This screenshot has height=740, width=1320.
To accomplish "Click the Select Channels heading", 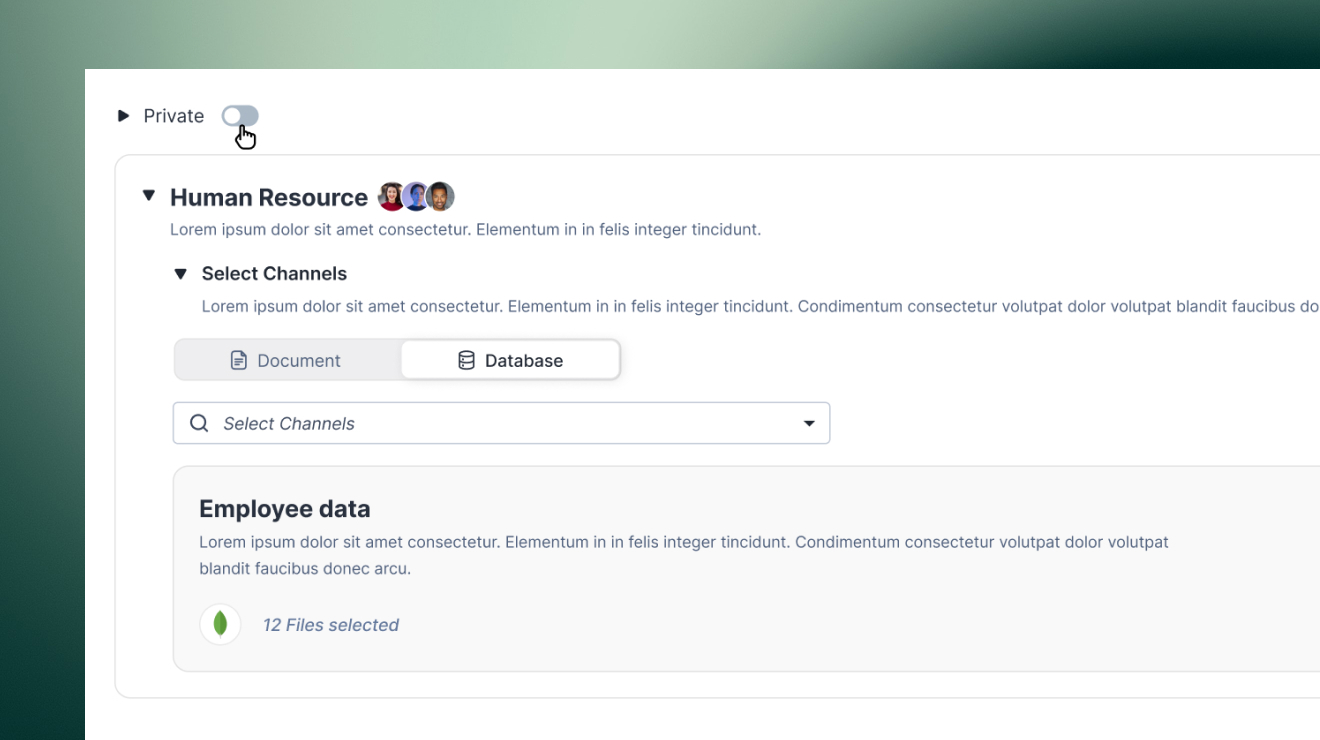I will pyautogui.click(x=274, y=274).
